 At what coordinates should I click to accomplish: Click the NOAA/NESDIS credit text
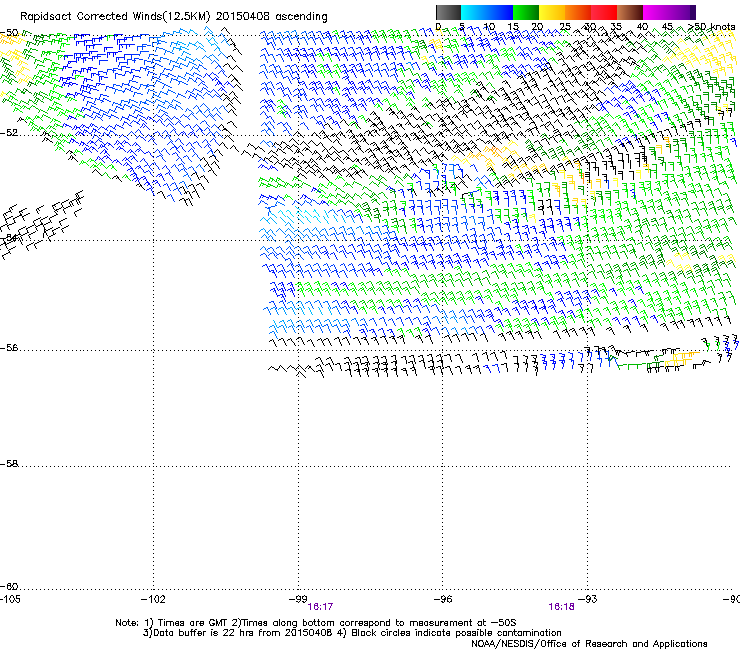pos(589,644)
